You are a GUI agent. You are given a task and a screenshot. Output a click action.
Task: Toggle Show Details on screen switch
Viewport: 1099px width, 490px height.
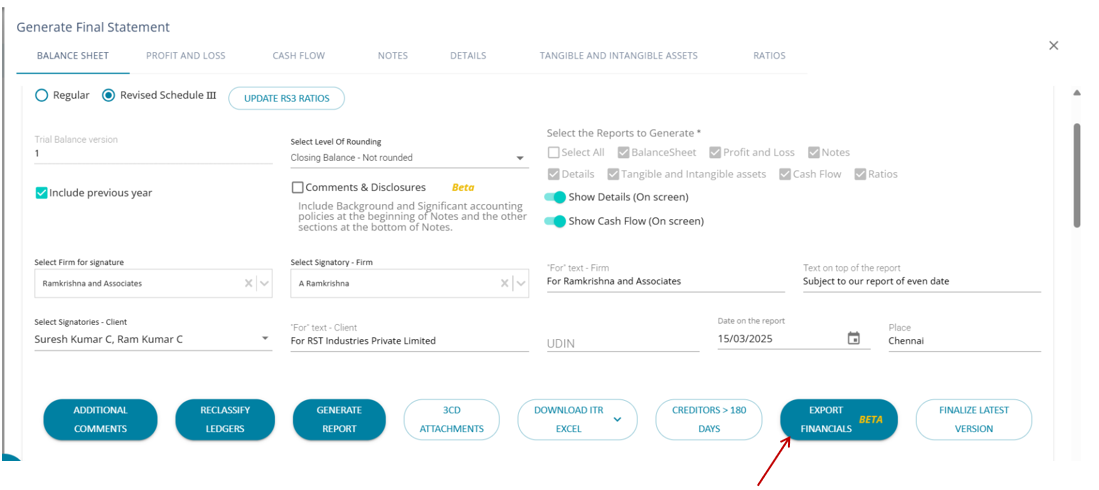[x=556, y=197]
